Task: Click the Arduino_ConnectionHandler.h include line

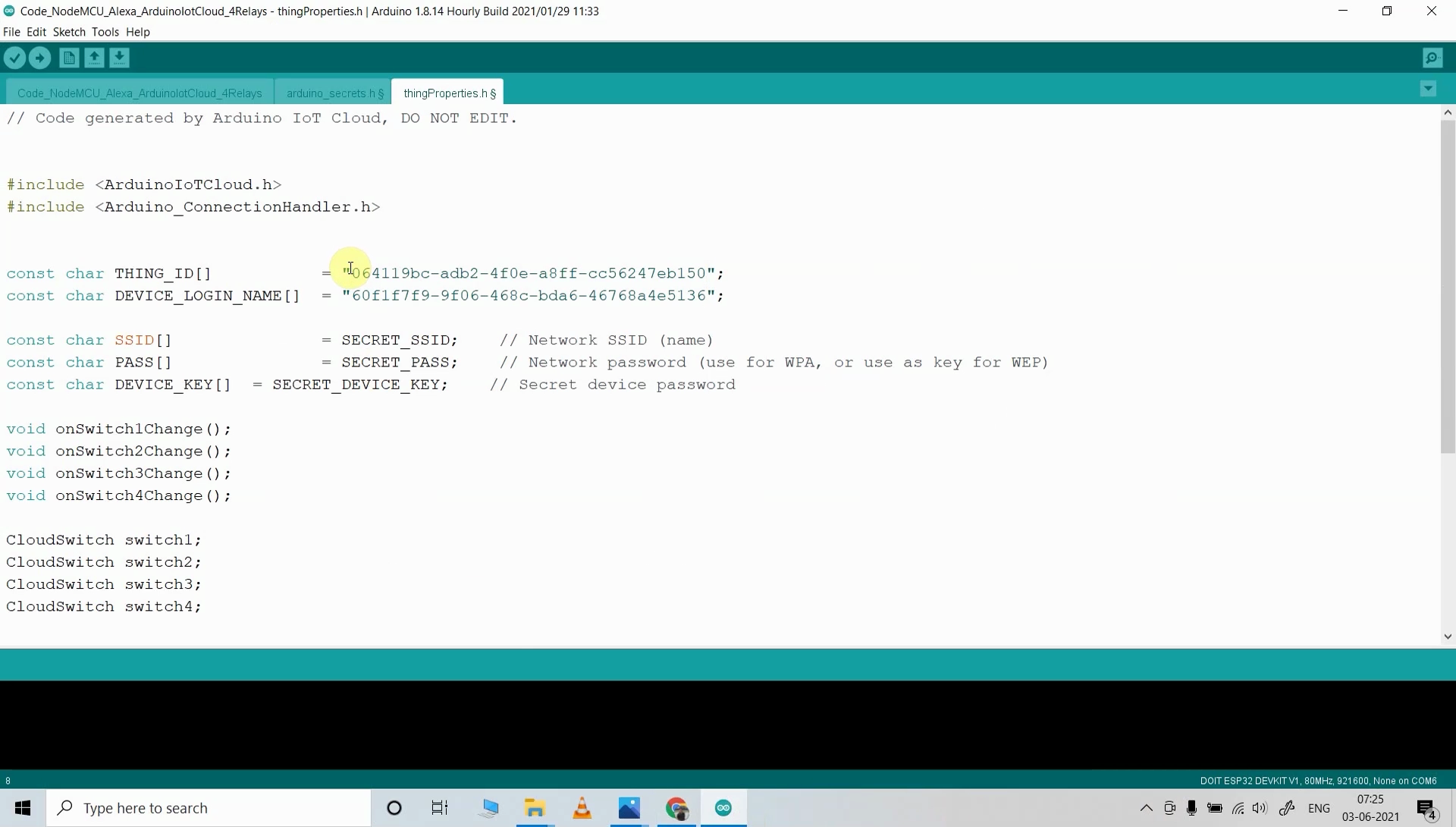Action: tap(193, 206)
